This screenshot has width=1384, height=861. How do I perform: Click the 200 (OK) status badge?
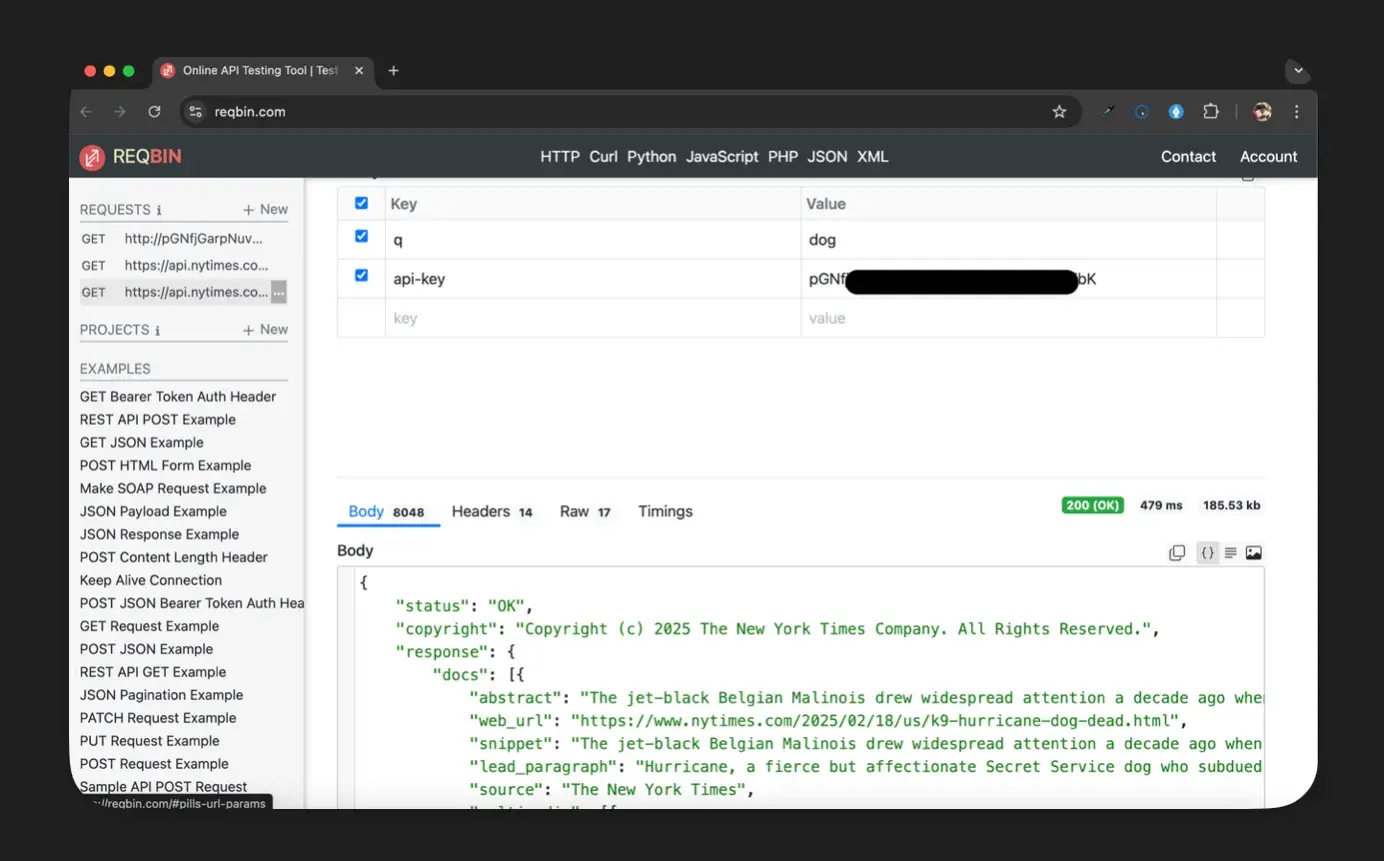[x=1092, y=506]
